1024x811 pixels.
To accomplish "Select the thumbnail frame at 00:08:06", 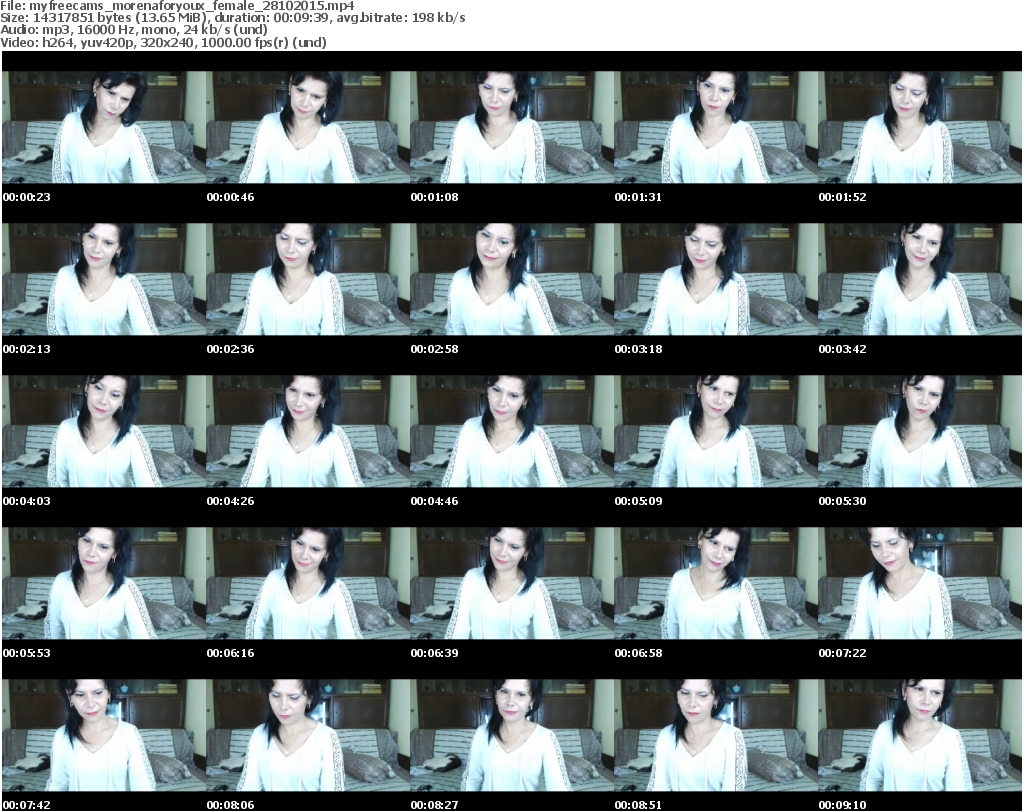I will click(308, 735).
